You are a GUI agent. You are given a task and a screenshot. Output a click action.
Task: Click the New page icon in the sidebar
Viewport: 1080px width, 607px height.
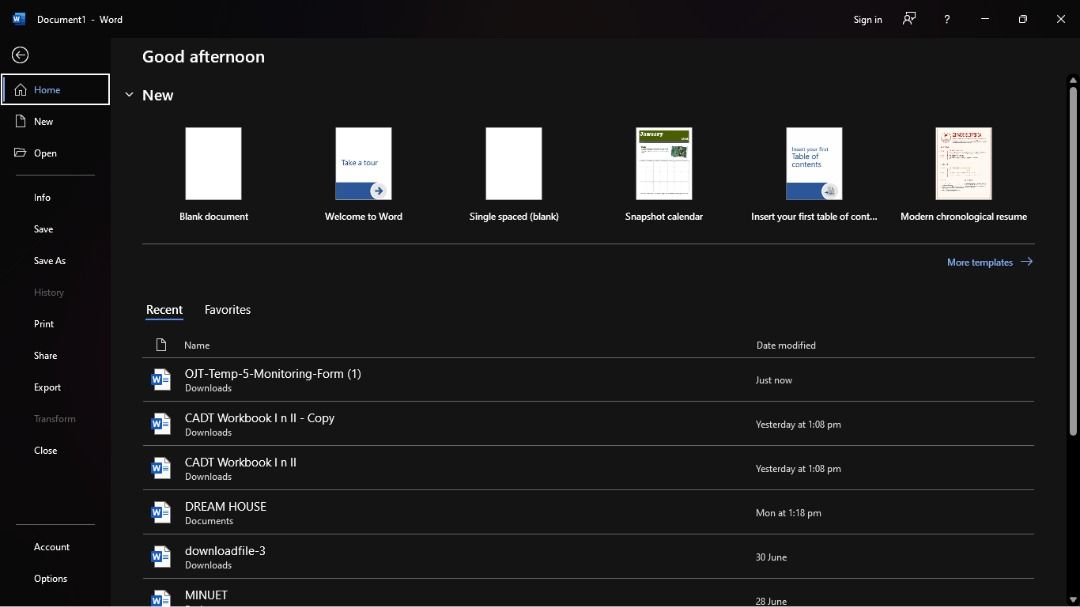21,121
